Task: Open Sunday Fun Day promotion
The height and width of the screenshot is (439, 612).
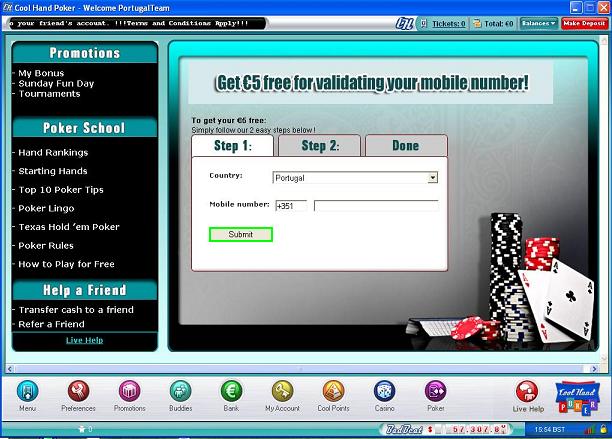Action: pos(56,83)
